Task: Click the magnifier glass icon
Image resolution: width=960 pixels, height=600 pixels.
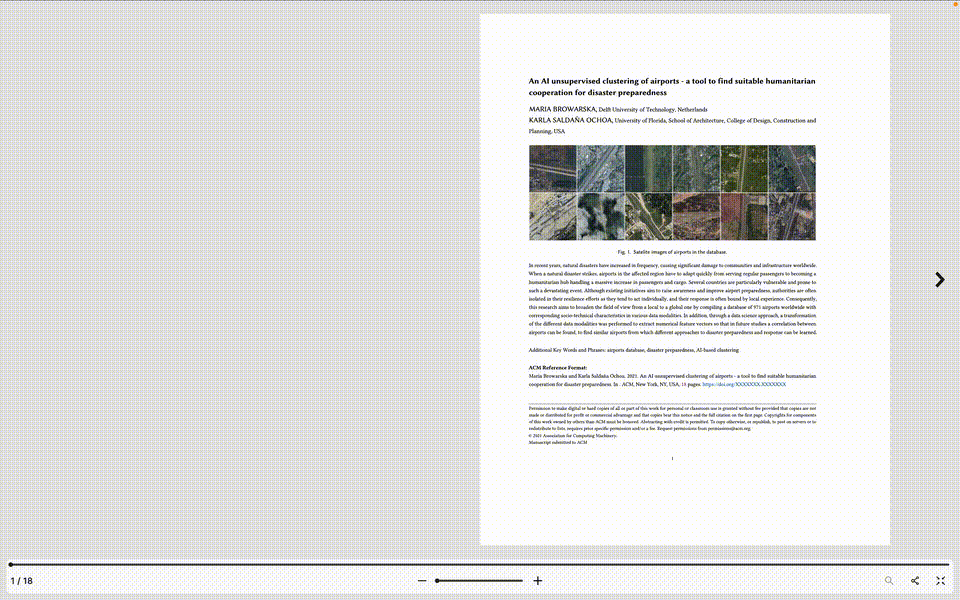Action: pyautogui.click(x=888, y=580)
